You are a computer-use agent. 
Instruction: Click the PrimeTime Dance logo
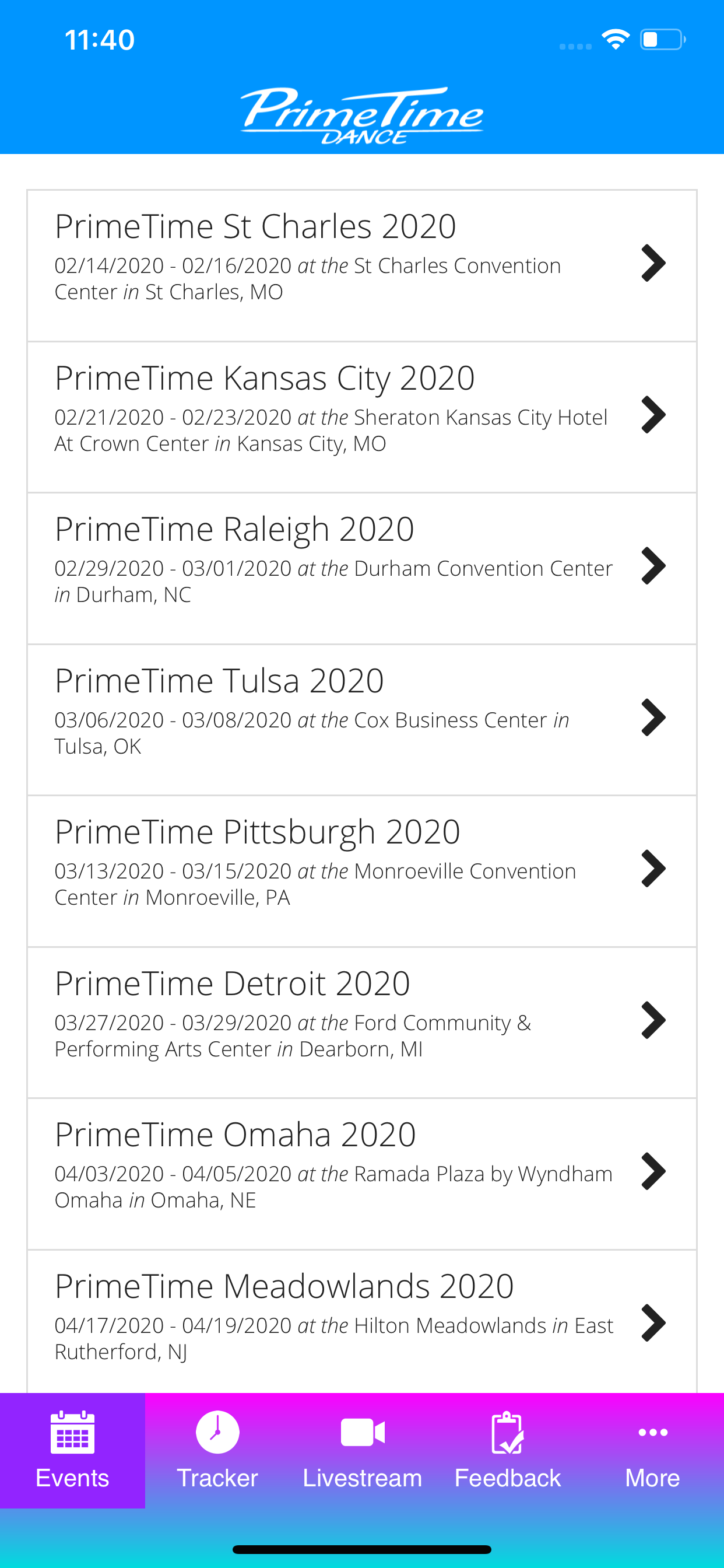click(x=362, y=115)
